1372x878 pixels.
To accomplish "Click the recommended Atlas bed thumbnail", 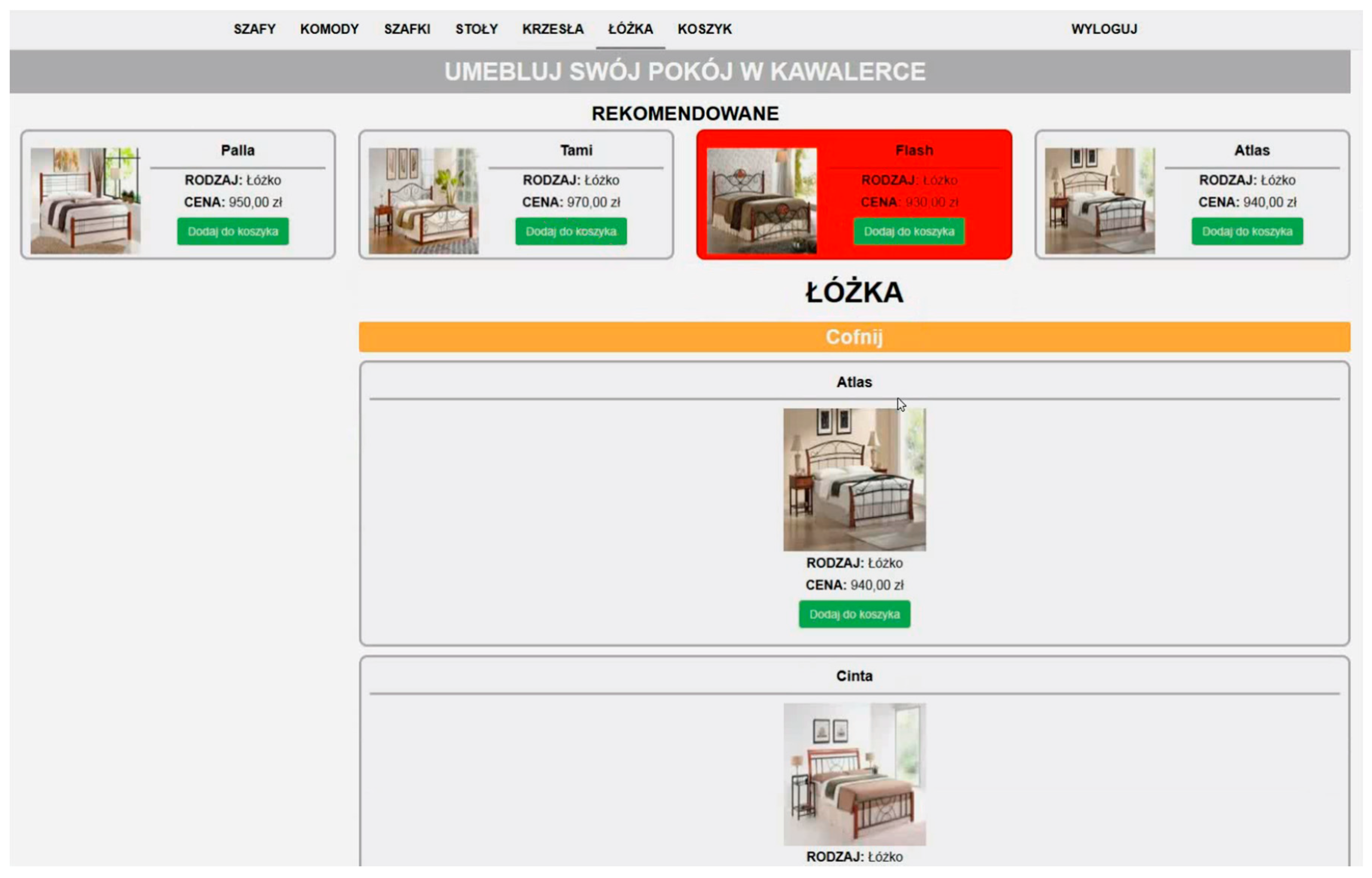I will (x=1099, y=201).
